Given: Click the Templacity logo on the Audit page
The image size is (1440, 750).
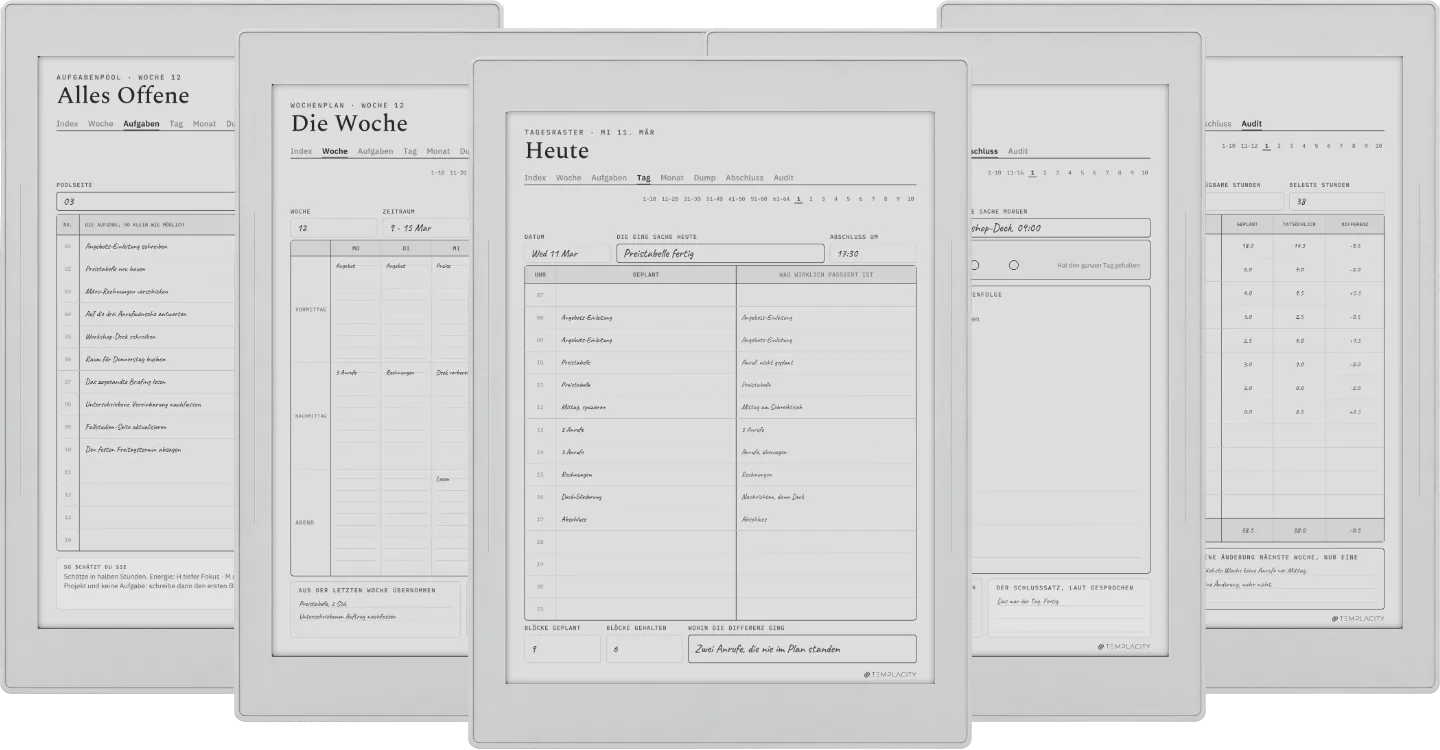Looking at the screenshot, I should tap(1357, 619).
